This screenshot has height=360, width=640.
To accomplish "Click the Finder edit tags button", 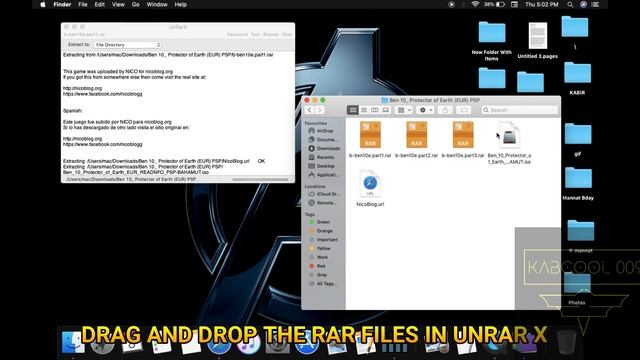I will tap(464, 110).
